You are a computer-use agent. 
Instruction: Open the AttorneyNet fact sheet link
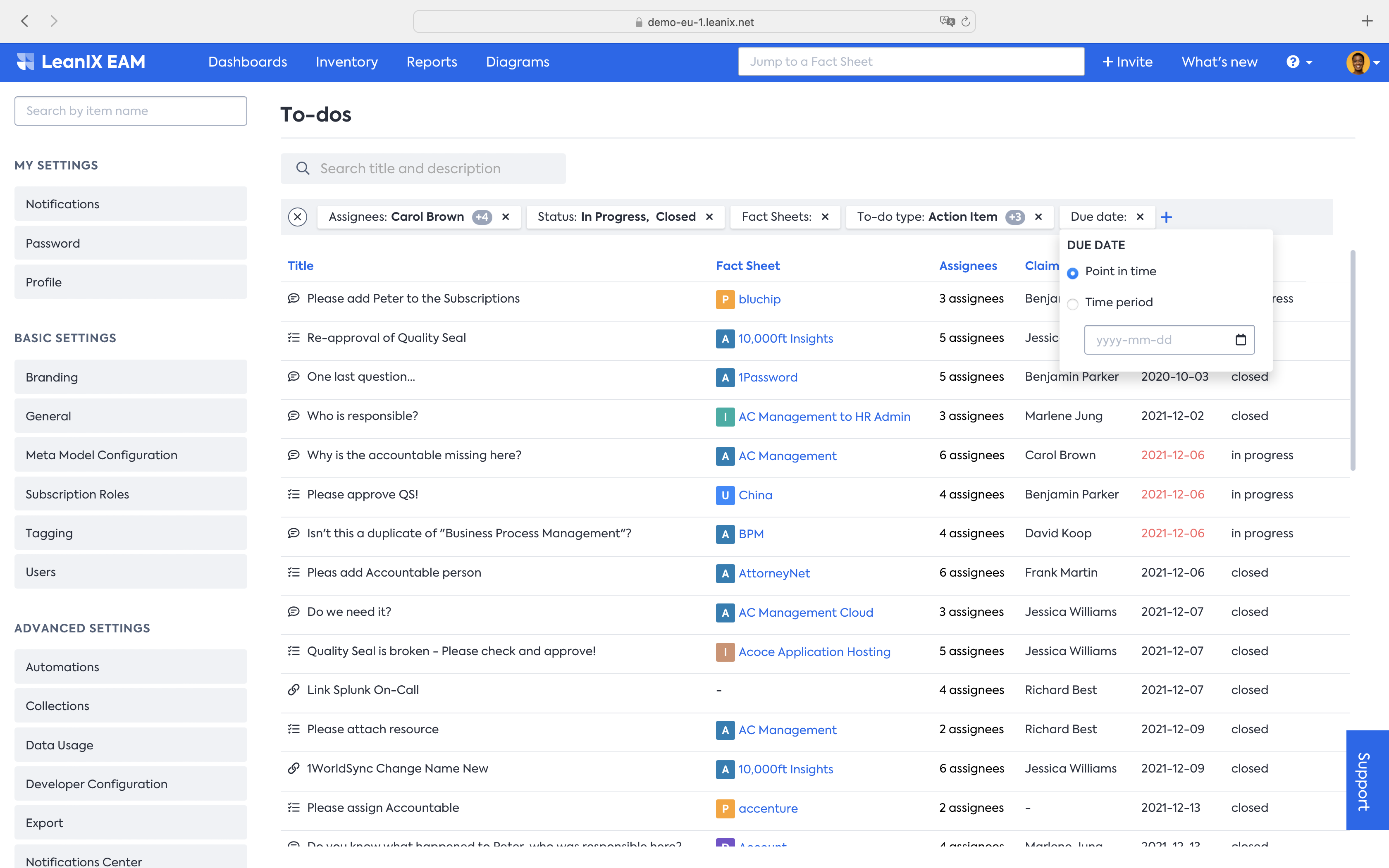click(774, 573)
